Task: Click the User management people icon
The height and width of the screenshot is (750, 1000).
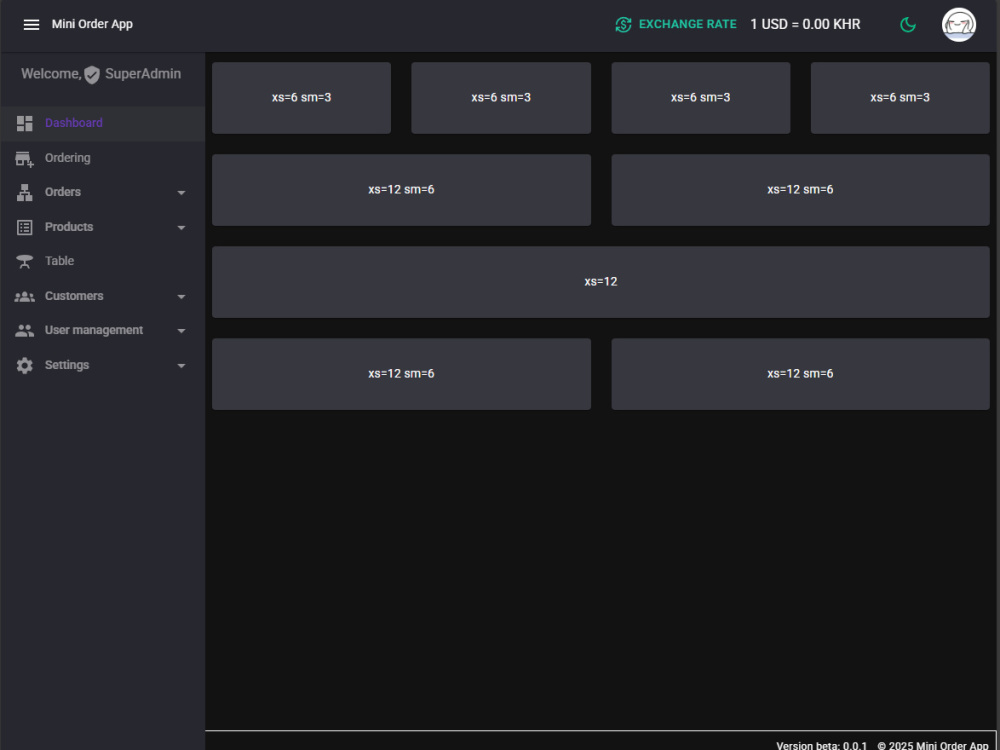Action: (24, 330)
